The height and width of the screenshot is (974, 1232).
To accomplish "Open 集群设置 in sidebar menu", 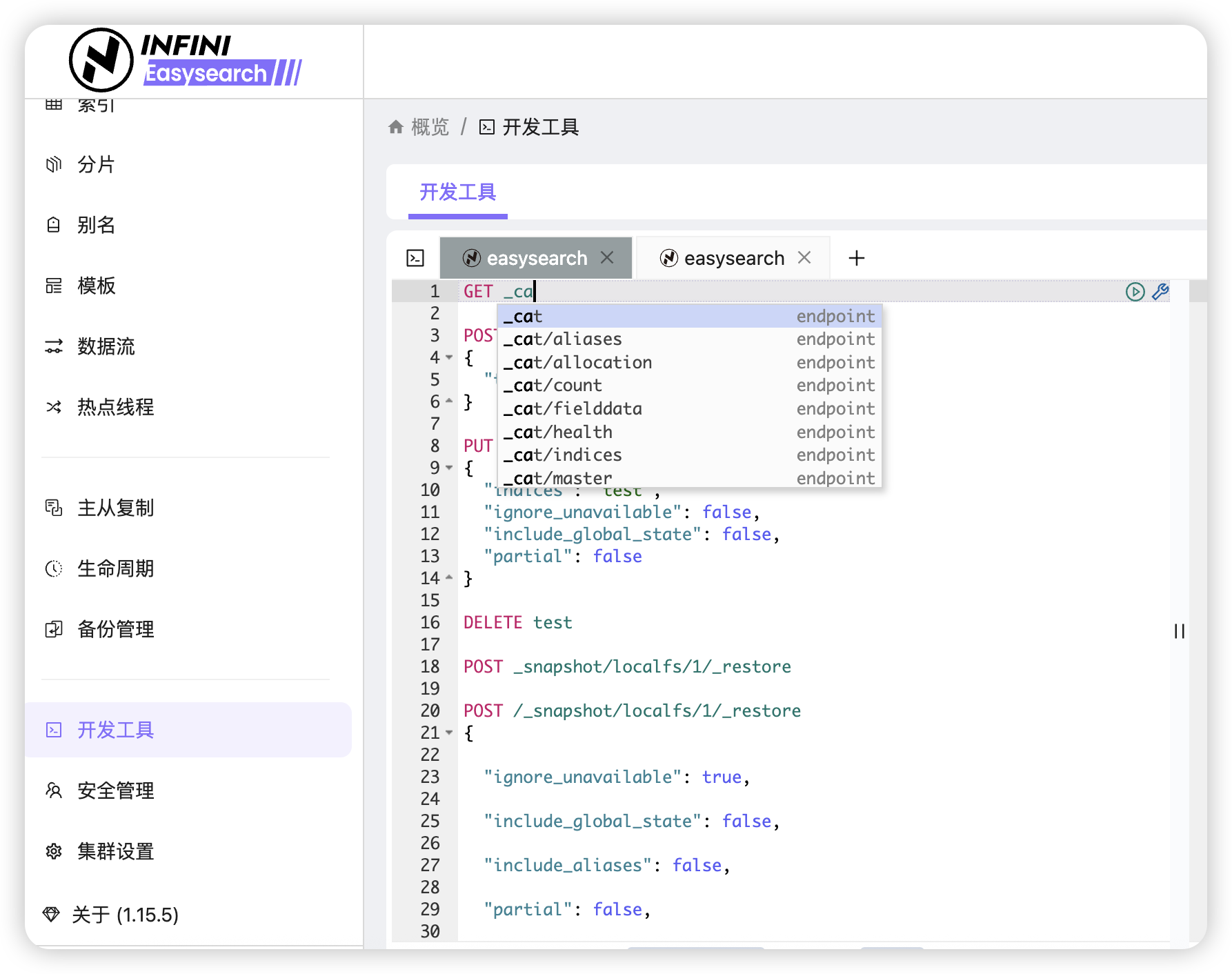I will [x=116, y=851].
